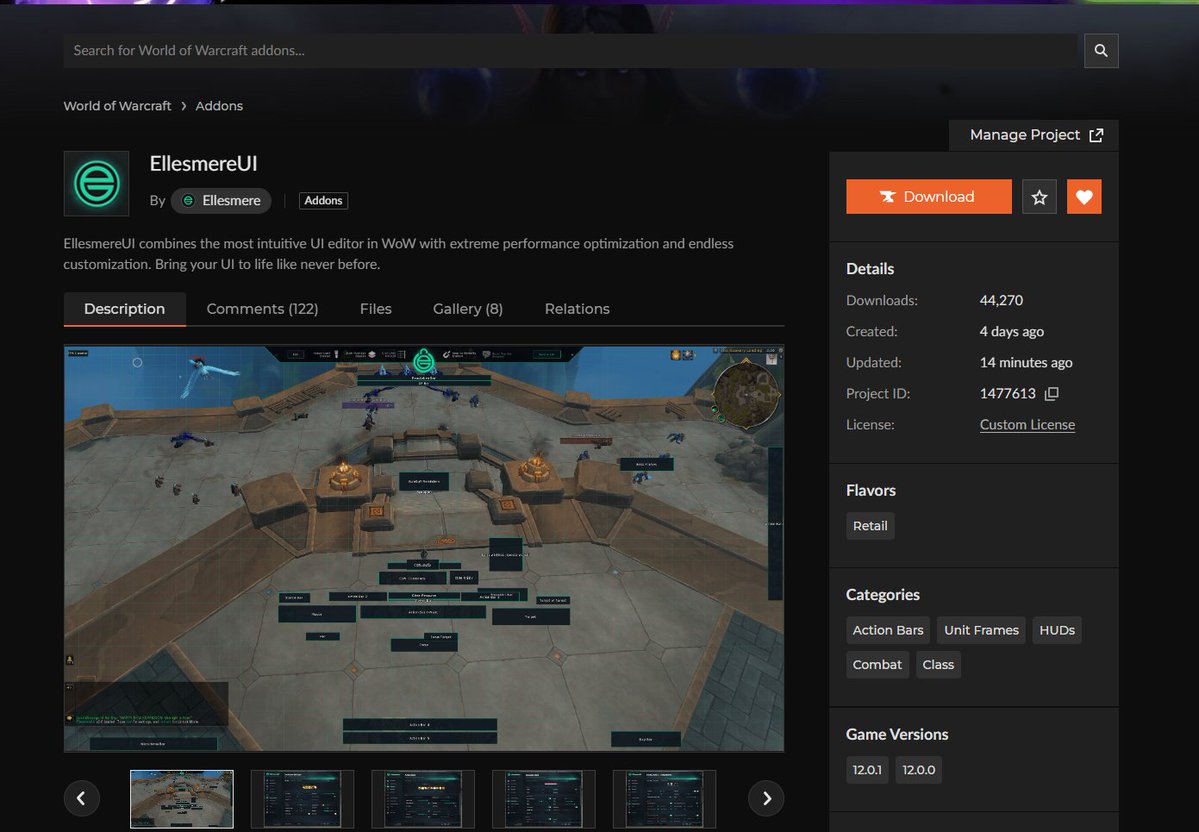Click the Class category tag

pyautogui.click(x=938, y=665)
